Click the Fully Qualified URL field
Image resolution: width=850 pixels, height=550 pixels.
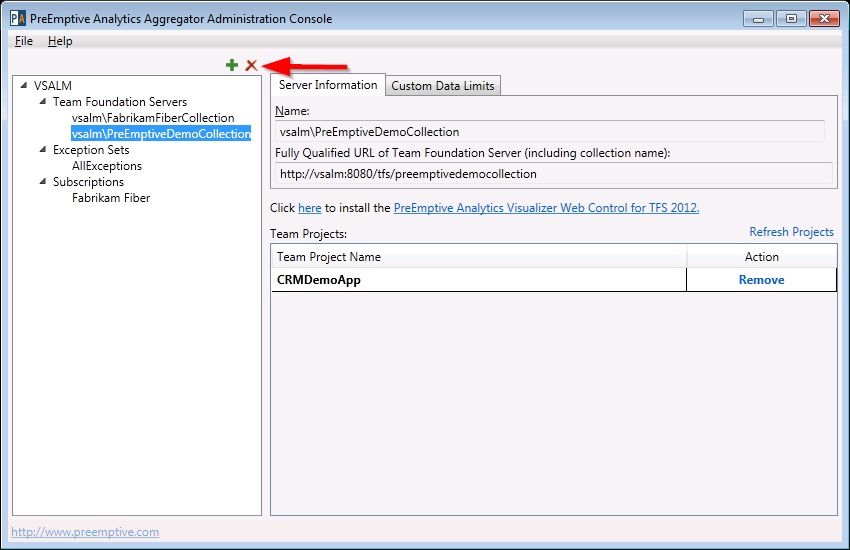coord(553,174)
